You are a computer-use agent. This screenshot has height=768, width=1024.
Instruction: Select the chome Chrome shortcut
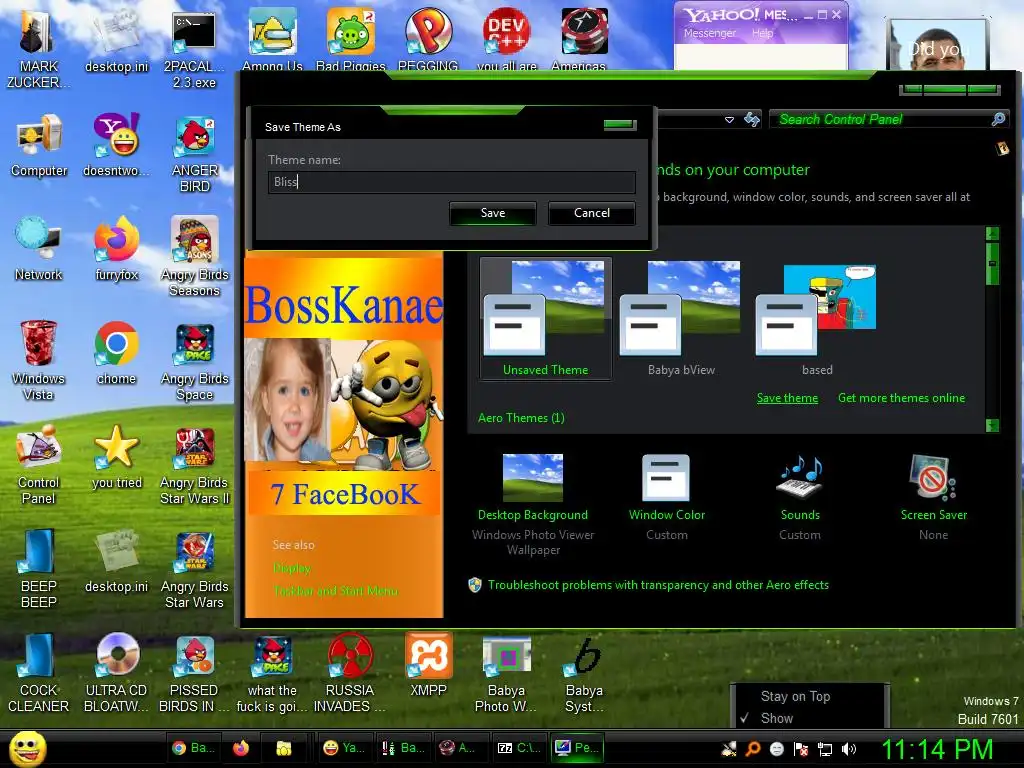click(x=116, y=353)
